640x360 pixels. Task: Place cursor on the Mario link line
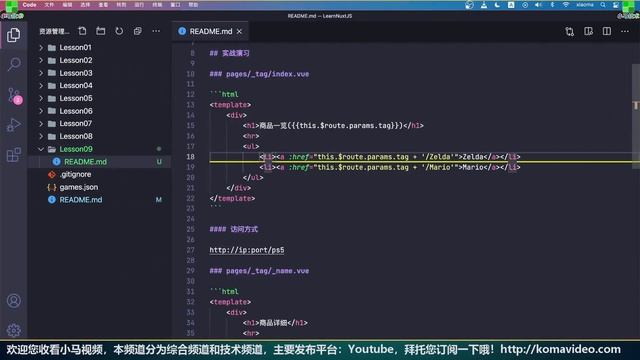tap(390, 167)
